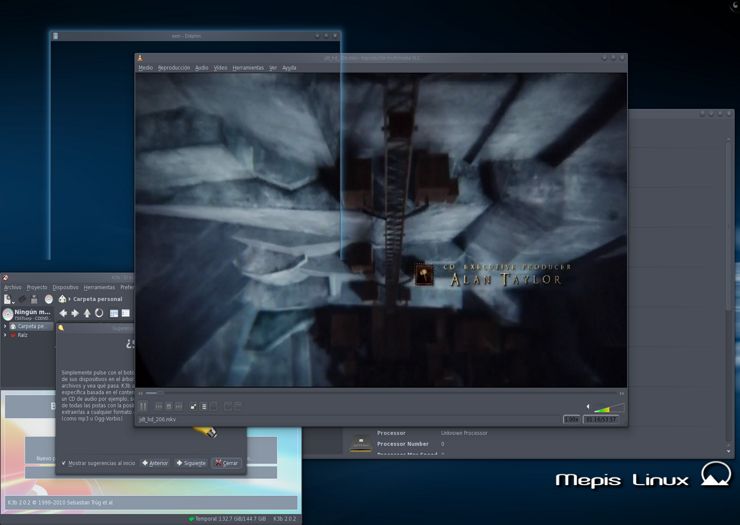Open the Dispositivo menu in K3b
Viewport: 740px width, 525px height.
click(x=66, y=287)
